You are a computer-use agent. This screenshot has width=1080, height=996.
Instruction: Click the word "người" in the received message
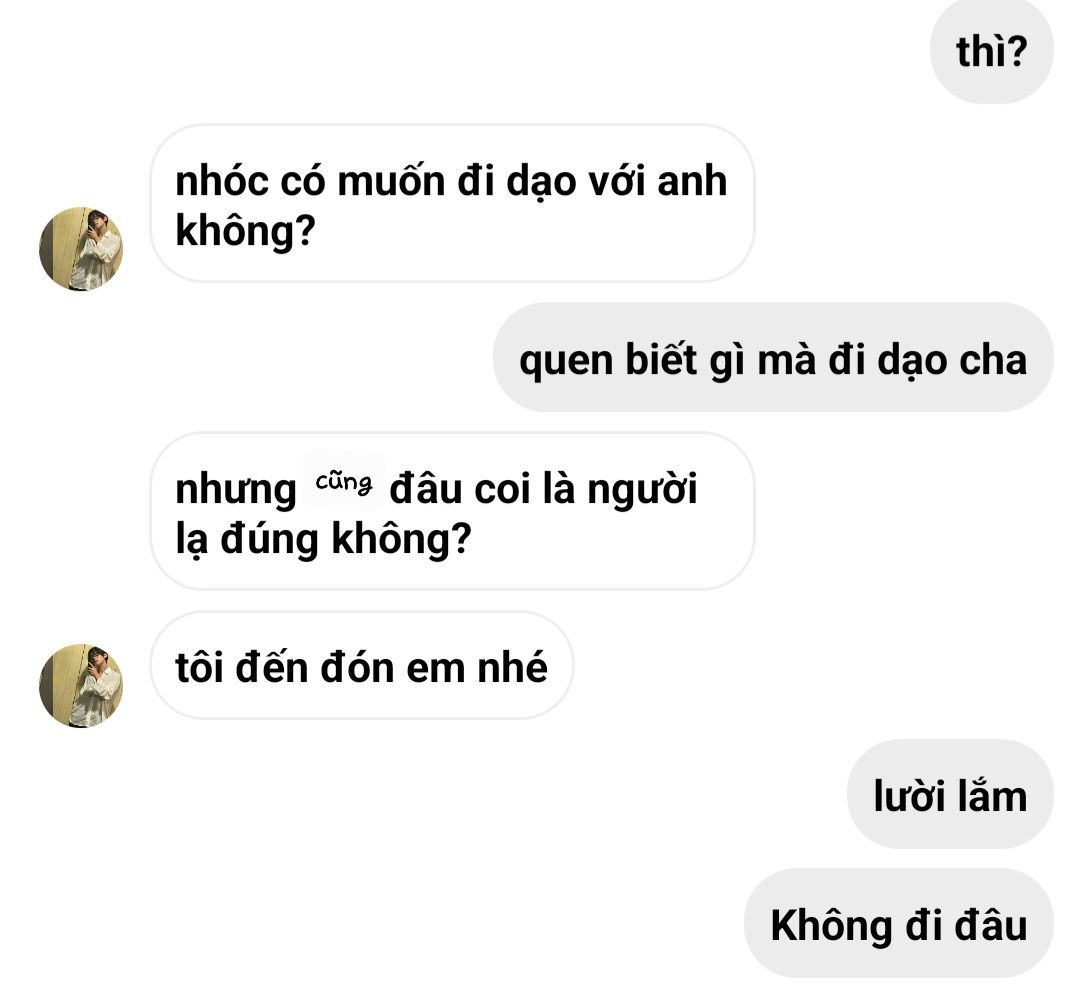coord(642,491)
